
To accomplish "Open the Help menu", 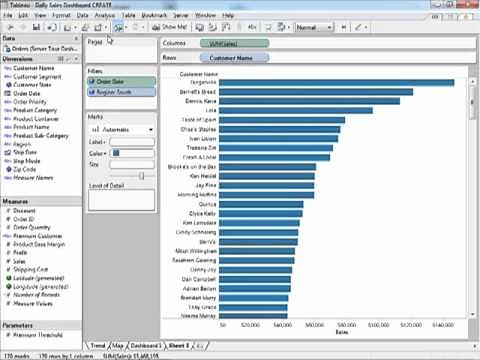I will pos(228,15).
